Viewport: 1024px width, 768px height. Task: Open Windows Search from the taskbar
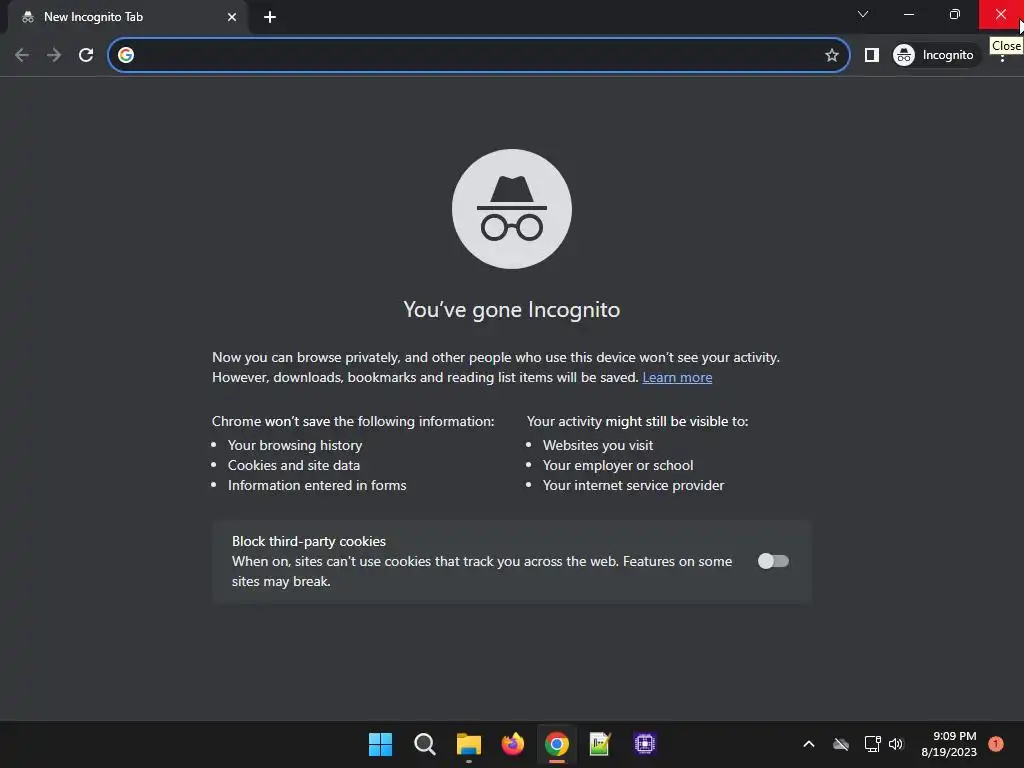point(424,744)
